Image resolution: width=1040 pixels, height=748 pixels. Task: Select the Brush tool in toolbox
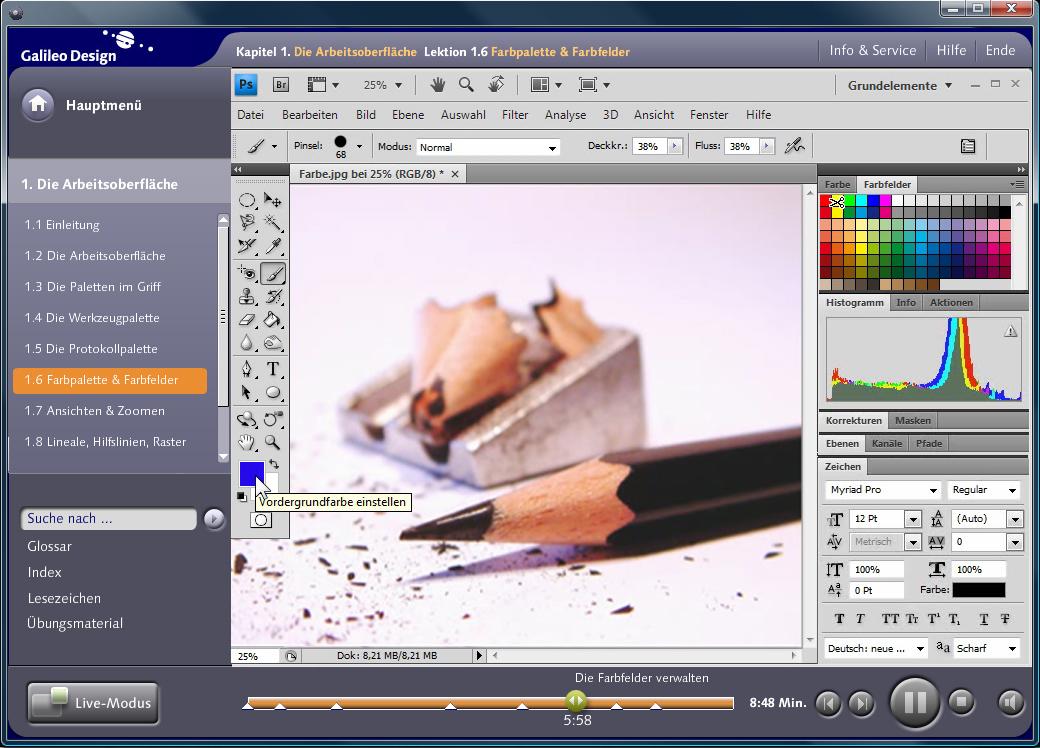click(x=273, y=273)
